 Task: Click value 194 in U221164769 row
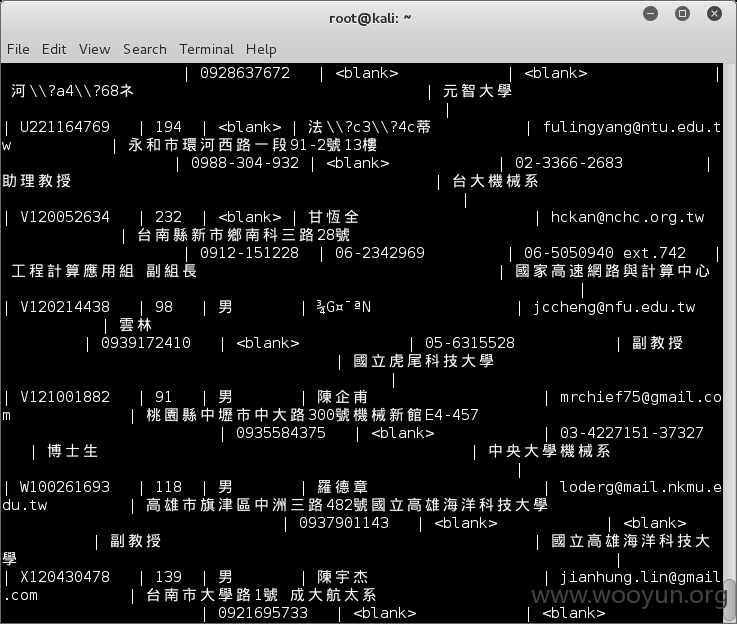(168, 127)
